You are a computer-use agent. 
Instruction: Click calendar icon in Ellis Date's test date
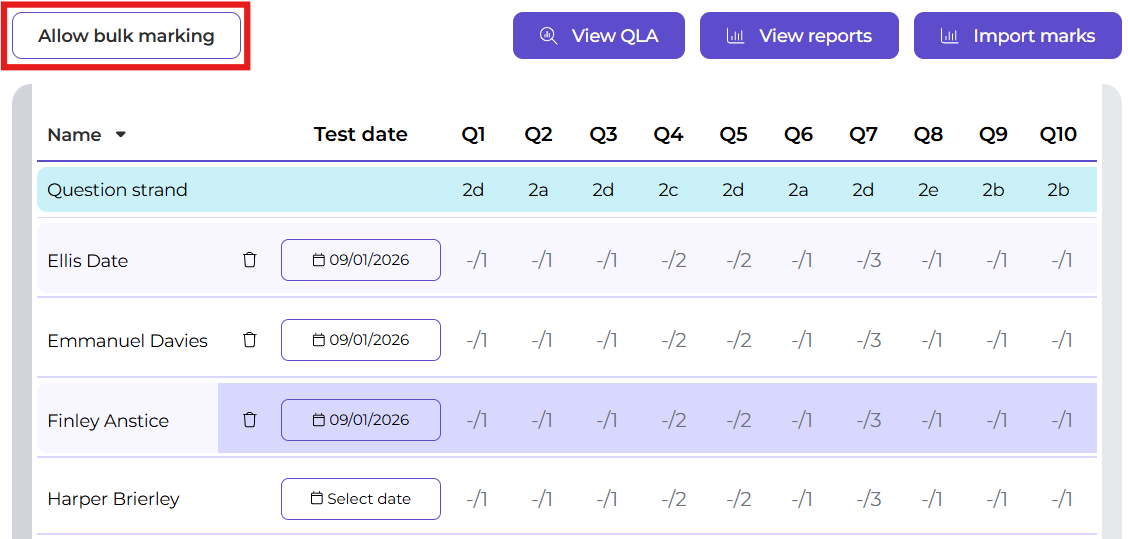click(x=319, y=260)
